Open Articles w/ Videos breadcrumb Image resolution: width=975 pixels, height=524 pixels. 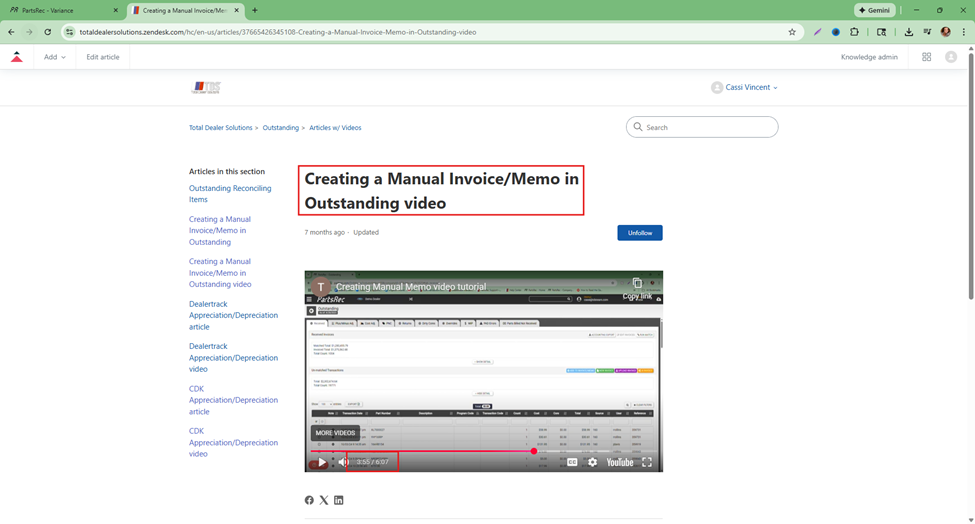[x=335, y=127]
